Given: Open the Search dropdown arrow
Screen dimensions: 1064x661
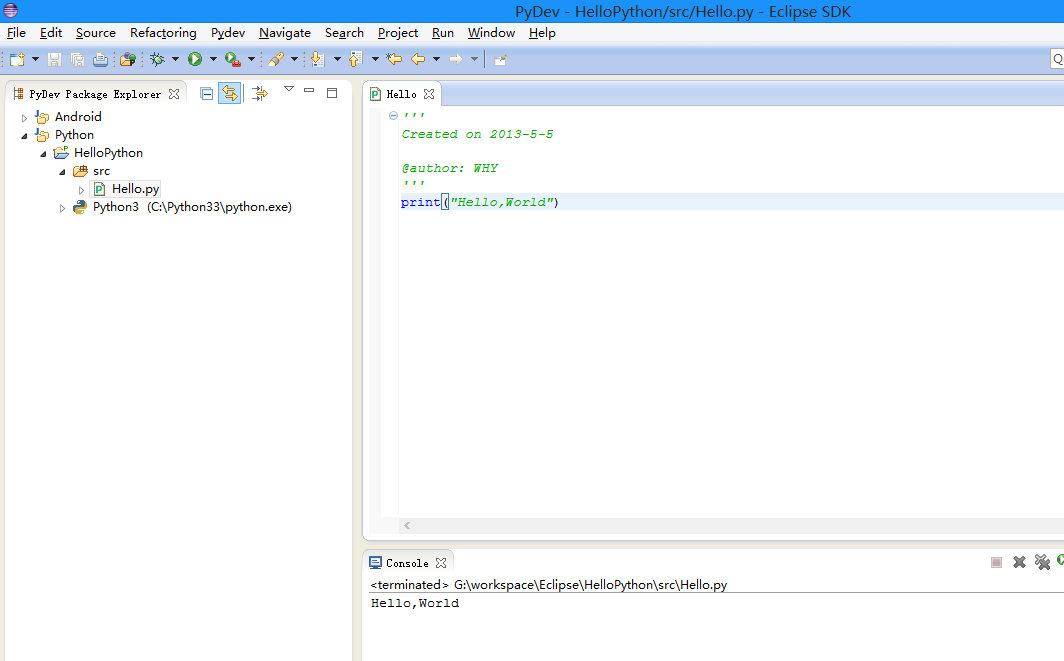Looking at the screenshot, I should pyautogui.click(x=294, y=60).
